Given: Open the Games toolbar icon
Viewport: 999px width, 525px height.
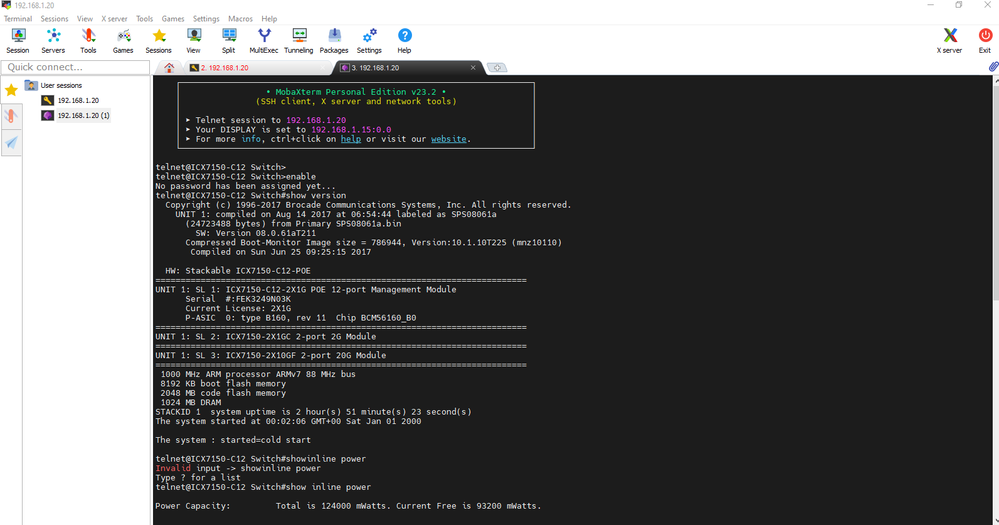Looking at the screenshot, I should [123, 40].
